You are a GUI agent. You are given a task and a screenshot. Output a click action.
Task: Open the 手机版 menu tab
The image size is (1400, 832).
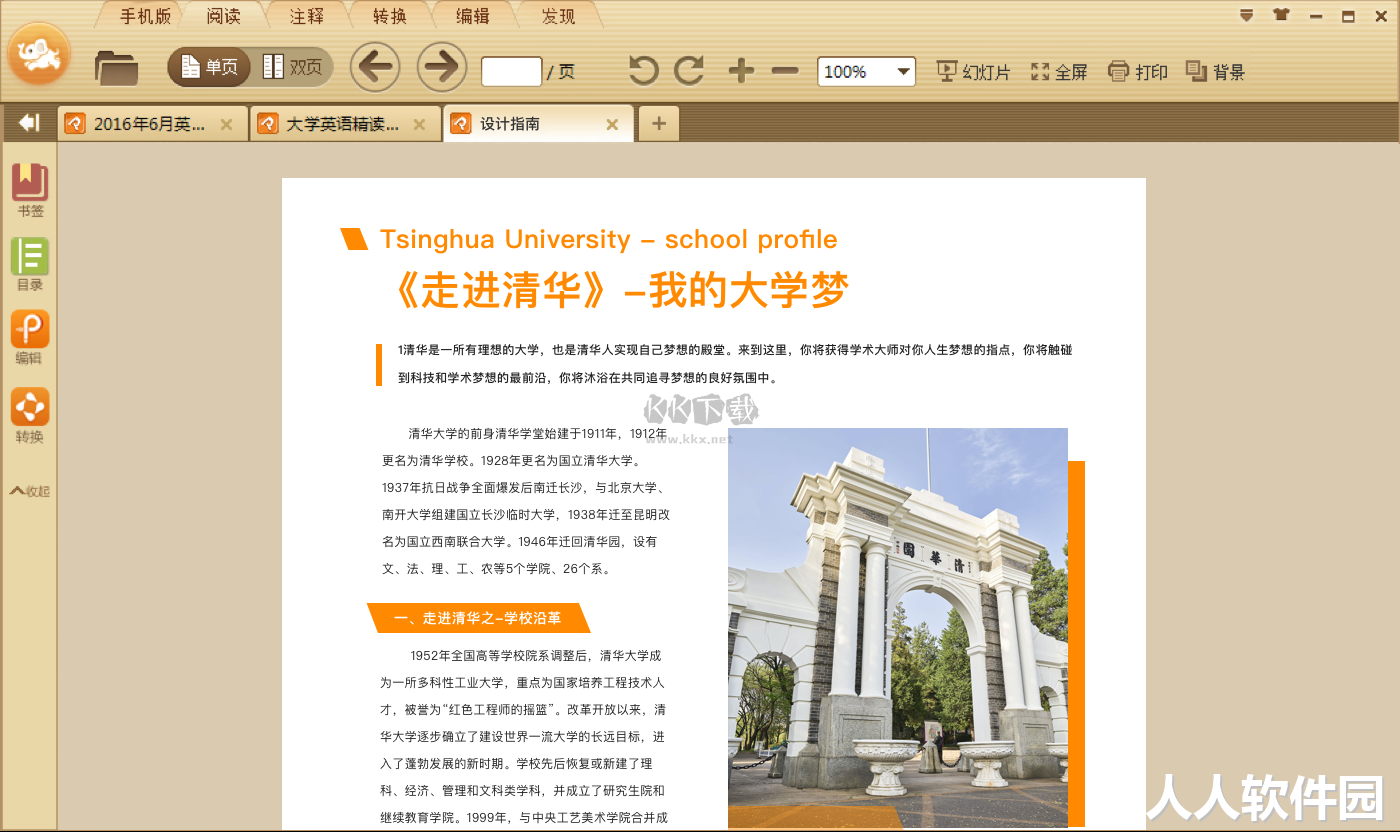point(145,16)
